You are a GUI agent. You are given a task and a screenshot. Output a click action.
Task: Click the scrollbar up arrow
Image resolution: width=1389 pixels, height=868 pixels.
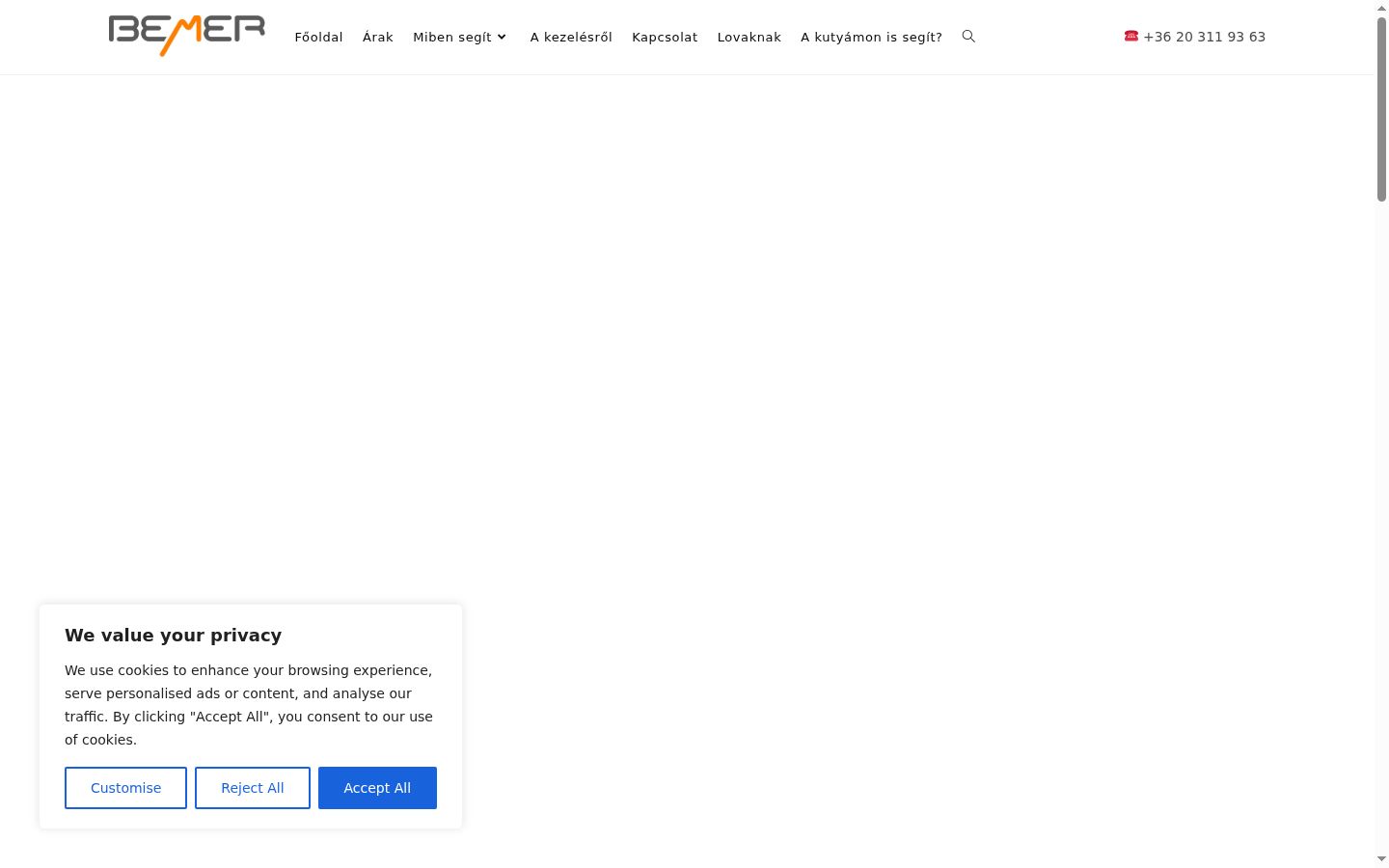[1381, 8]
